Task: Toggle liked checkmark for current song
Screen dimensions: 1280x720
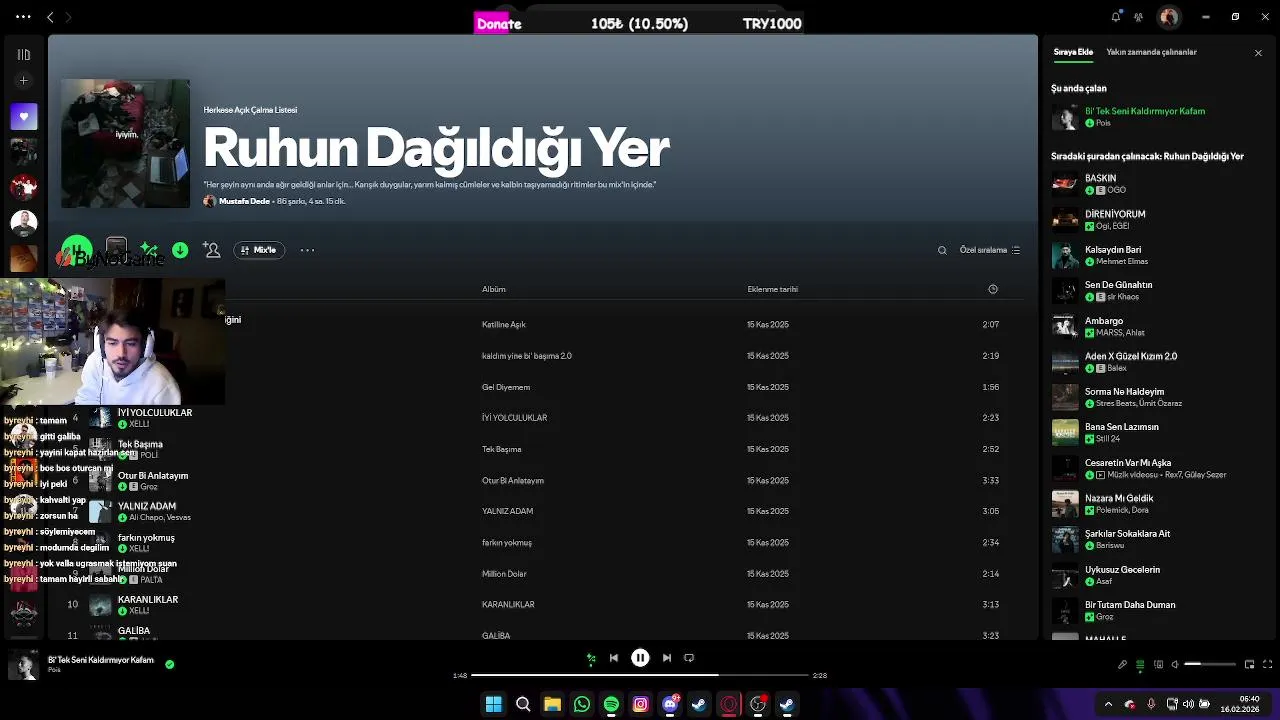Action: coord(169,664)
